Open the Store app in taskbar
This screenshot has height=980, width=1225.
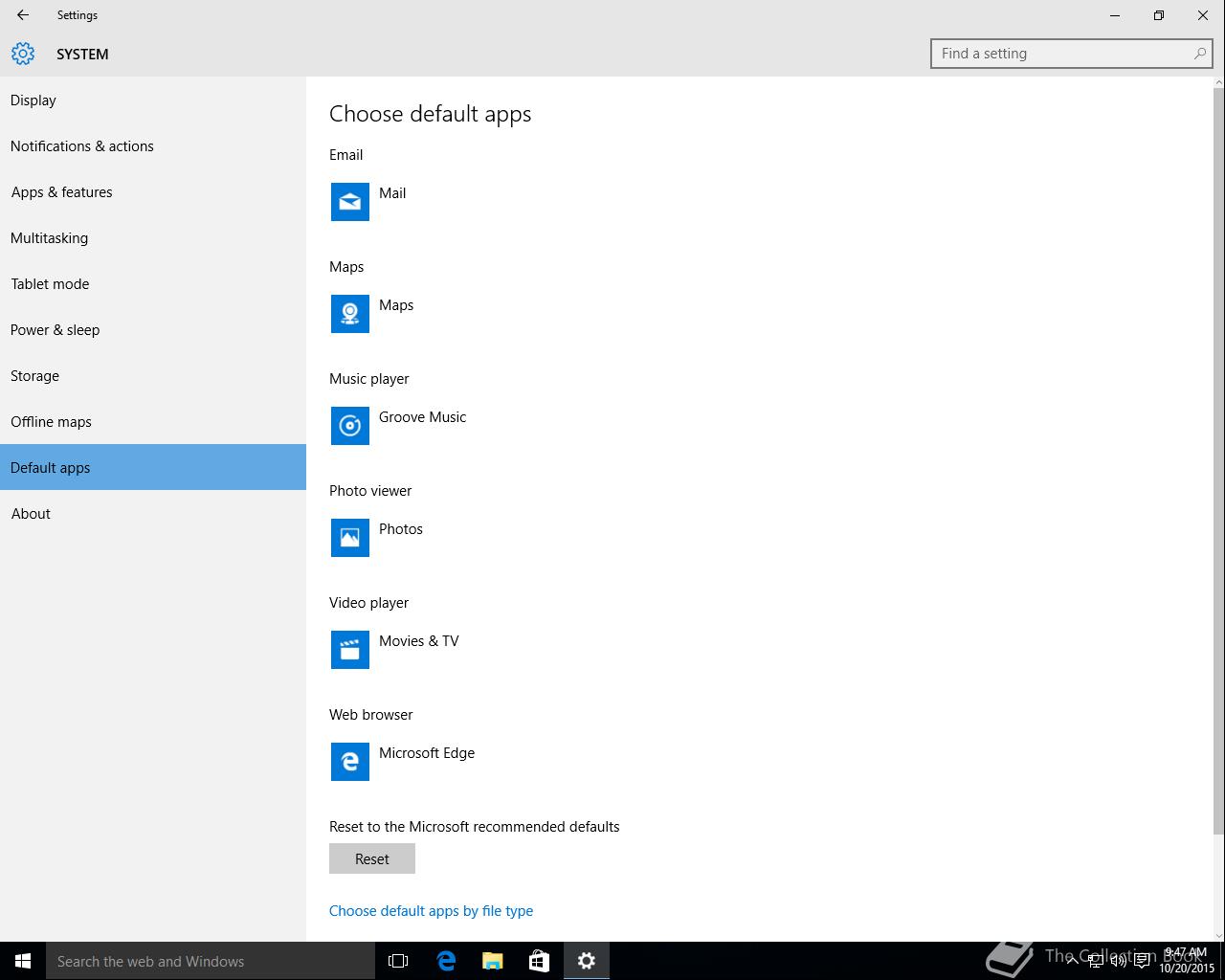(540, 961)
